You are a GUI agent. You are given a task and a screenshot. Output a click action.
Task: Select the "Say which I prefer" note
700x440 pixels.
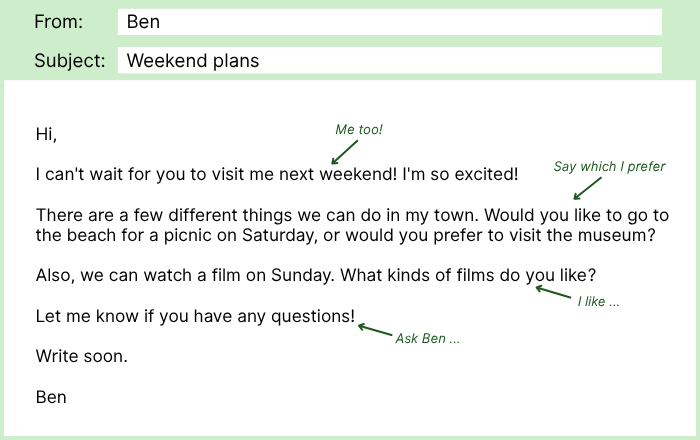point(609,166)
